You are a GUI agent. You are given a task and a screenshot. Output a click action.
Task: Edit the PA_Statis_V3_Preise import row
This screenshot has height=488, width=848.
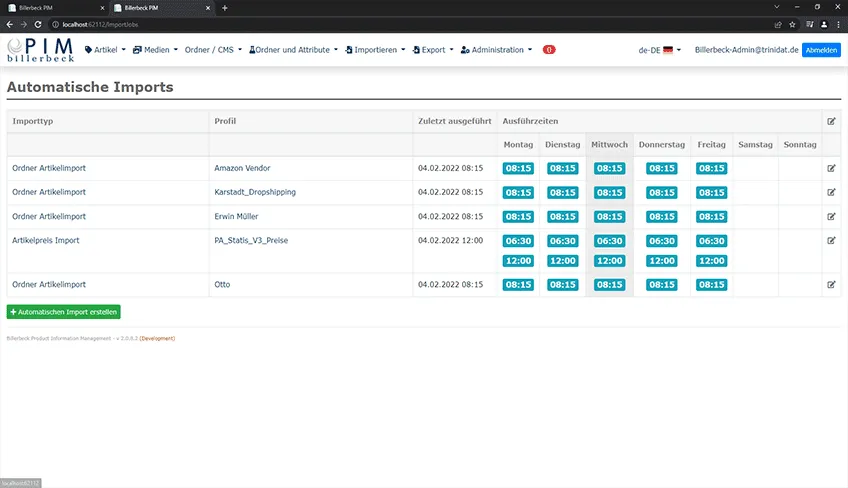(x=831, y=240)
